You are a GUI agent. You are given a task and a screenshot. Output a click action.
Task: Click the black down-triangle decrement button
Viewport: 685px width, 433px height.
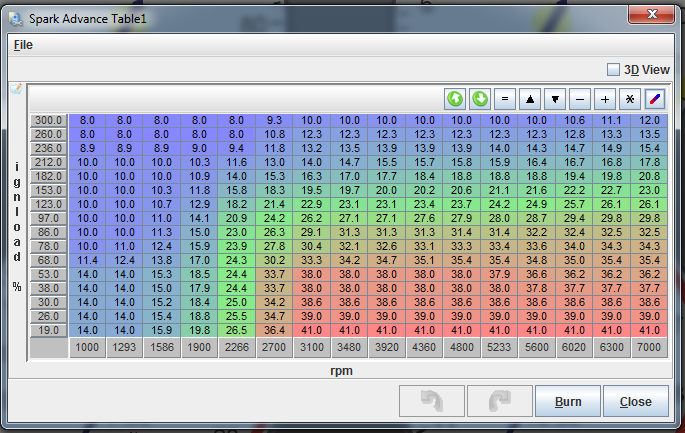point(555,99)
